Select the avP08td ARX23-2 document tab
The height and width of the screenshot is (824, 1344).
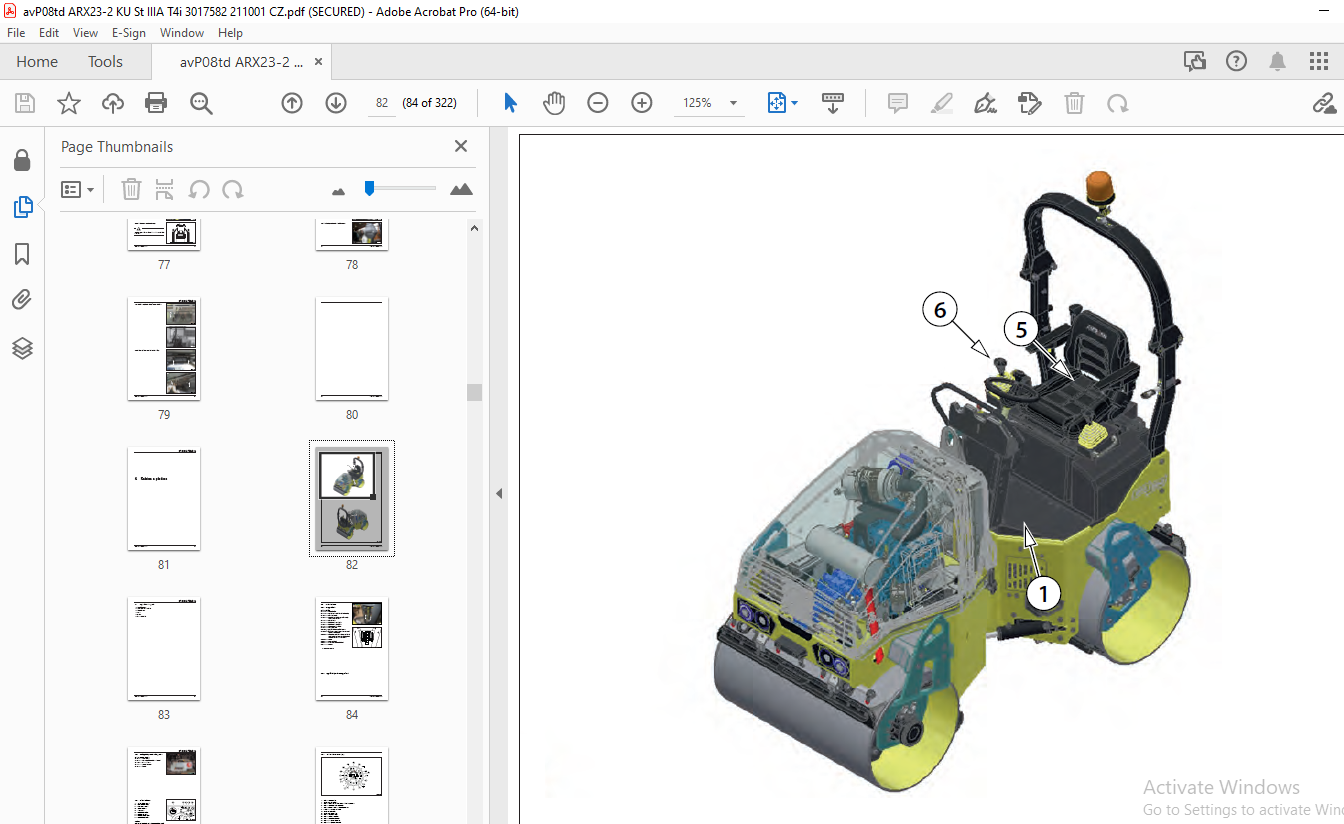pyautogui.click(x=241, y=62)
